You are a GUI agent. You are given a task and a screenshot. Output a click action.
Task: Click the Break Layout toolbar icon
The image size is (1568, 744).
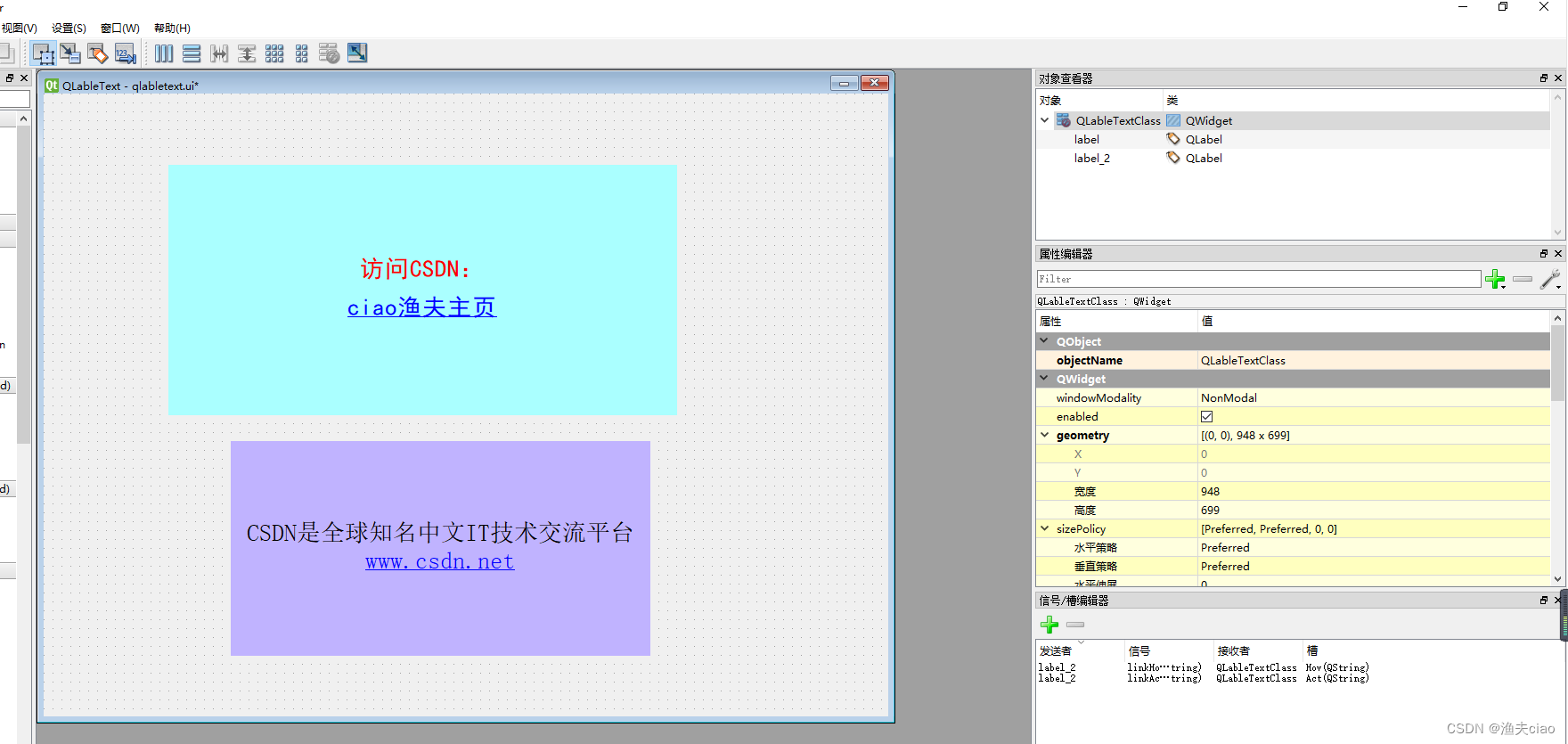[x=330, y=53]
